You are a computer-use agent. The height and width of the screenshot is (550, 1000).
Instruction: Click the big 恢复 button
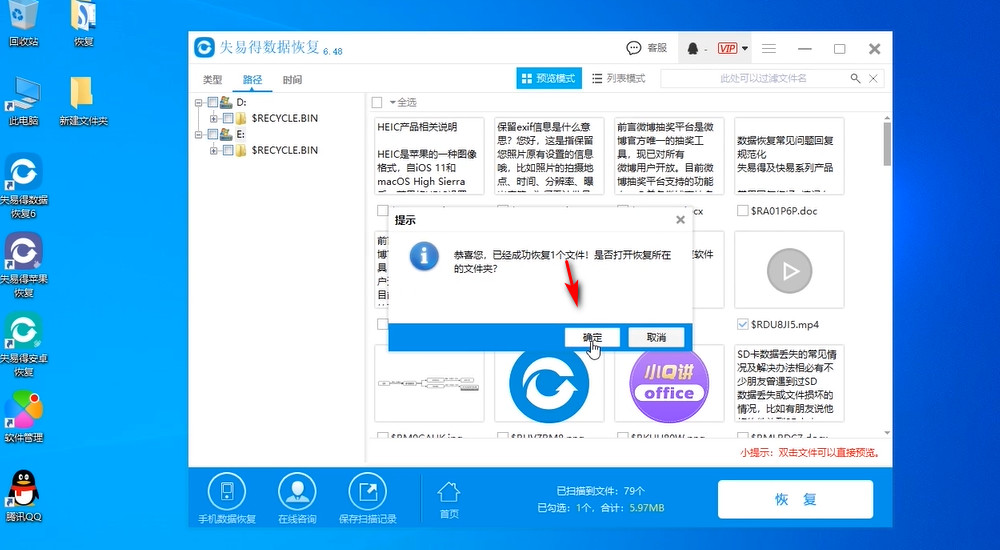click(795, 499)
